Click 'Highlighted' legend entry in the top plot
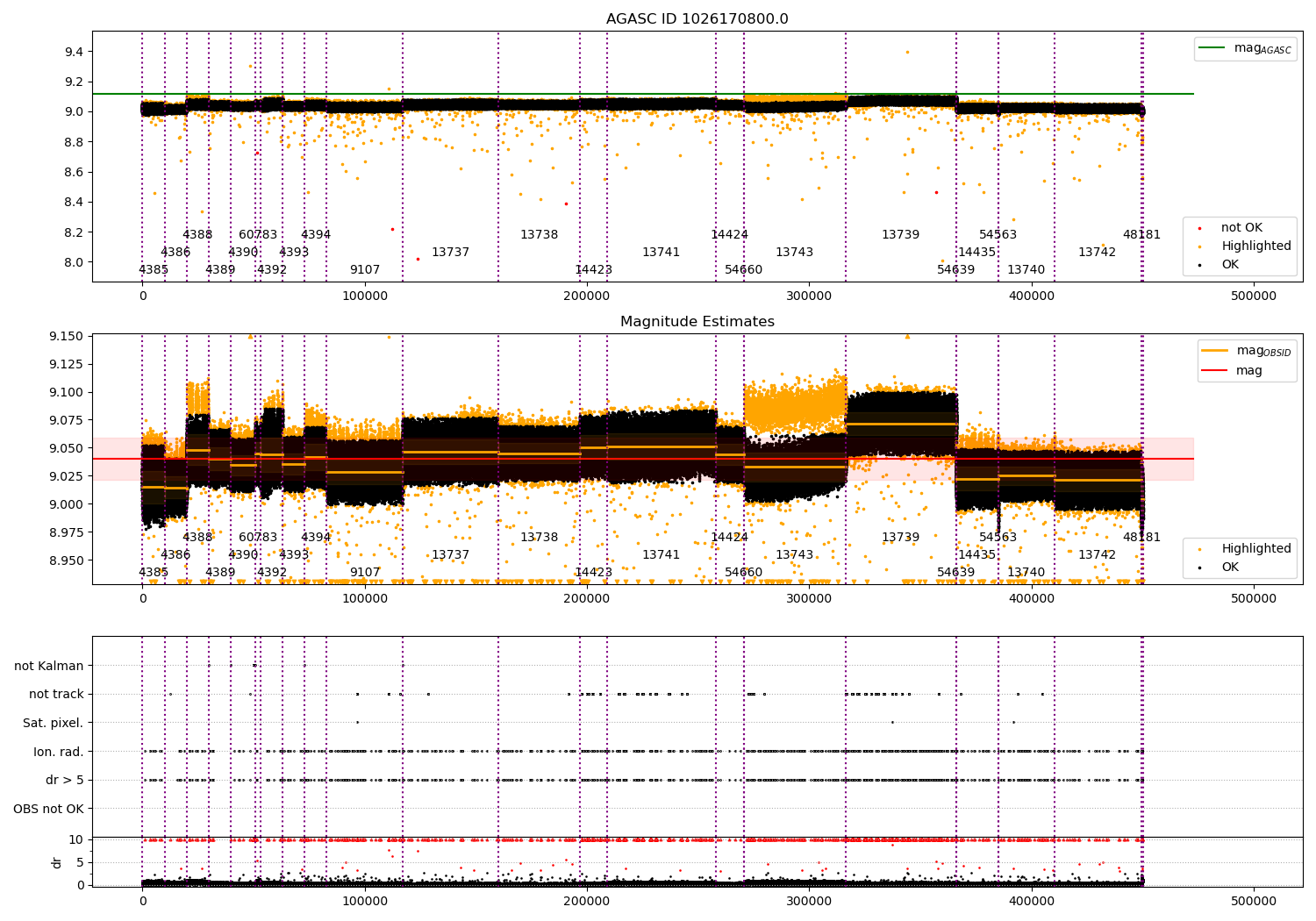The width and height of the screenshot is (1316, 921). (1256, 246)
